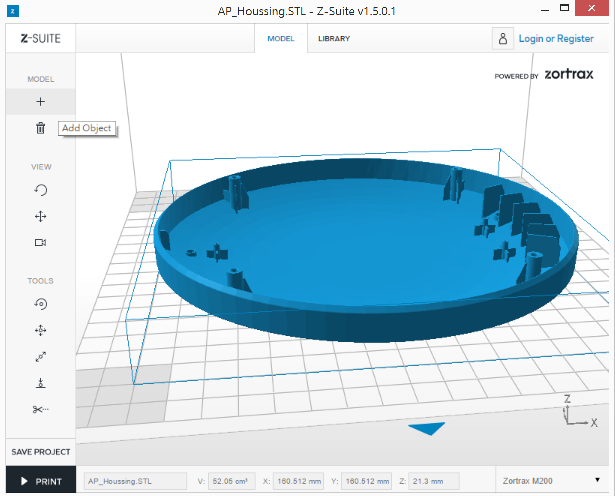
Task: Click the XZ axis orientation gizmo
Action: click(x=580, y=412)
